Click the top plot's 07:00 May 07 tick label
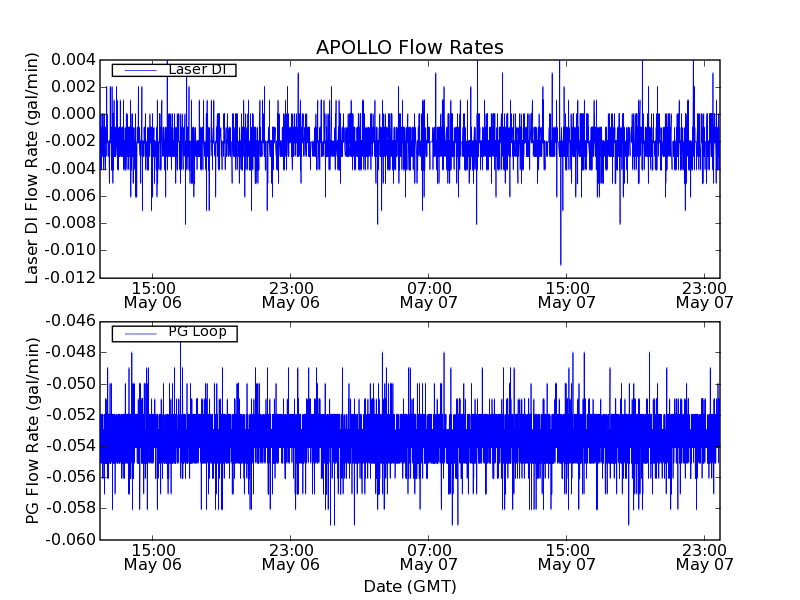The width and height of the screenshot is (800, 600). tap(428, 294)
